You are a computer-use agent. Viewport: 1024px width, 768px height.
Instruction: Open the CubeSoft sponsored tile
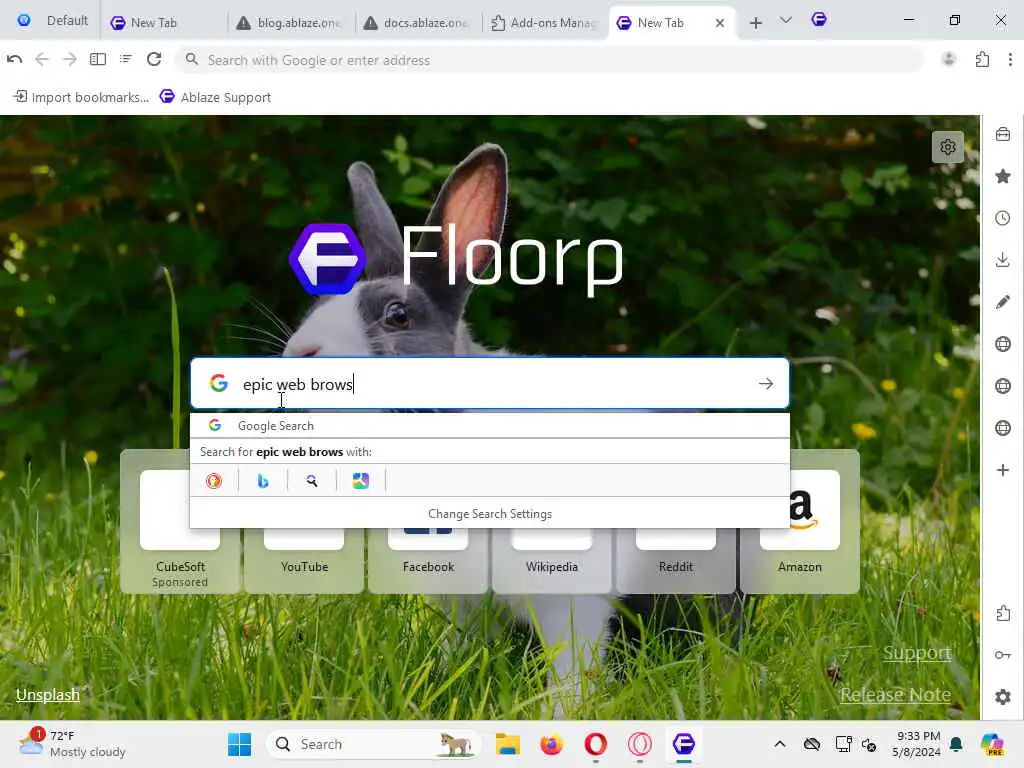pyautogui.click(x=180, y=522)
